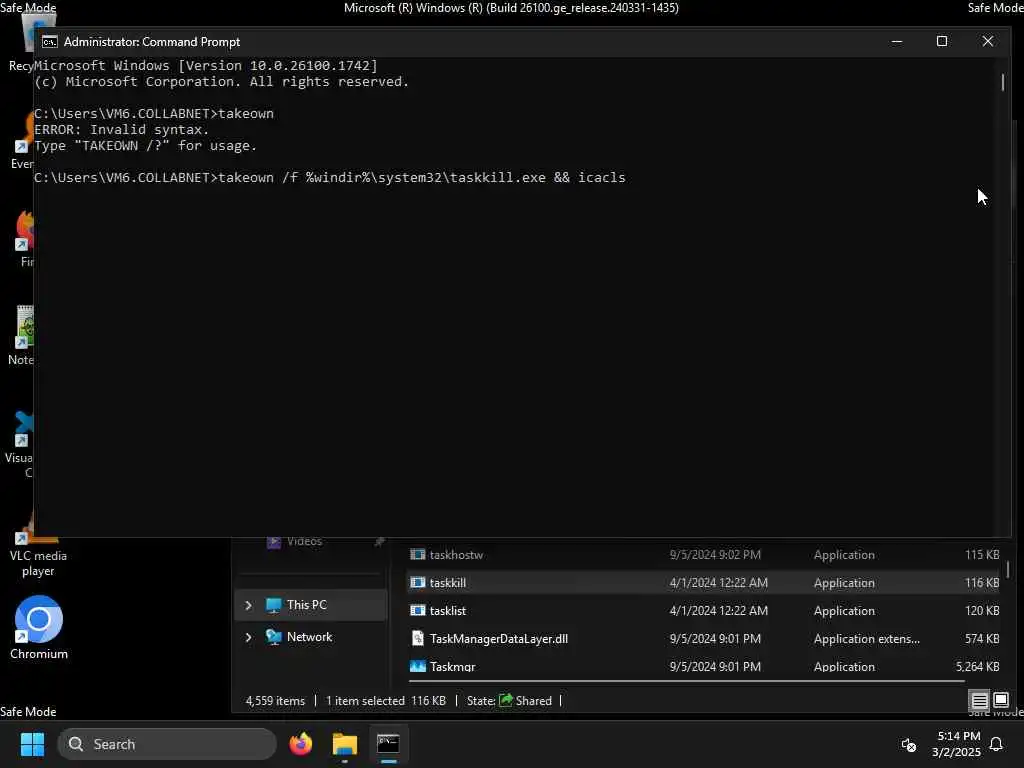Open the notifications bell
The image size is (1024, 768).
(x=996, y=744)
